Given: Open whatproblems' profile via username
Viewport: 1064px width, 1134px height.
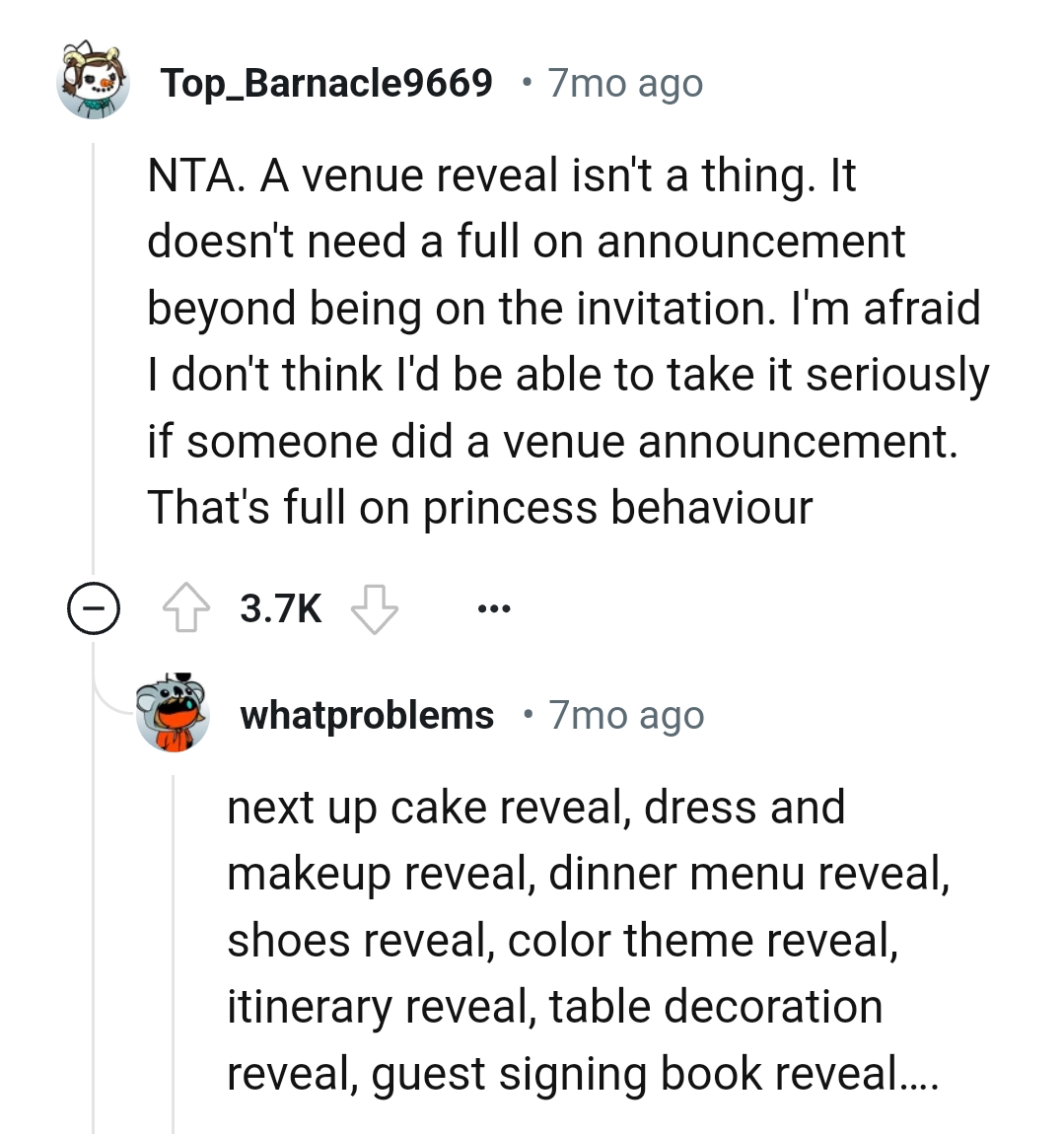Looking at the screenshot, I should [367, 716].
